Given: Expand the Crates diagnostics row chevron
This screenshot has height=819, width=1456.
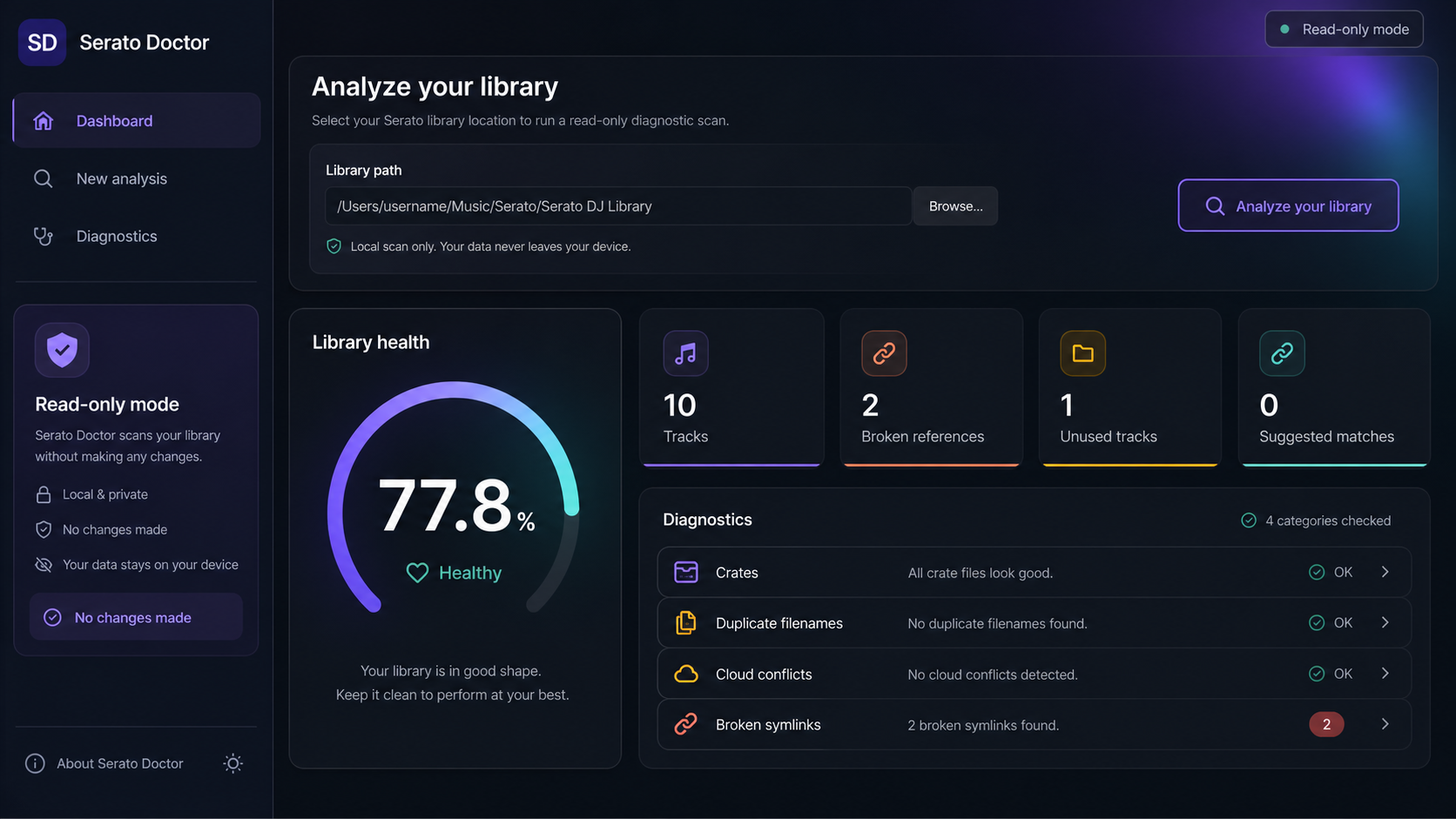Looking at the screenshot, I should coord(1385,572).
